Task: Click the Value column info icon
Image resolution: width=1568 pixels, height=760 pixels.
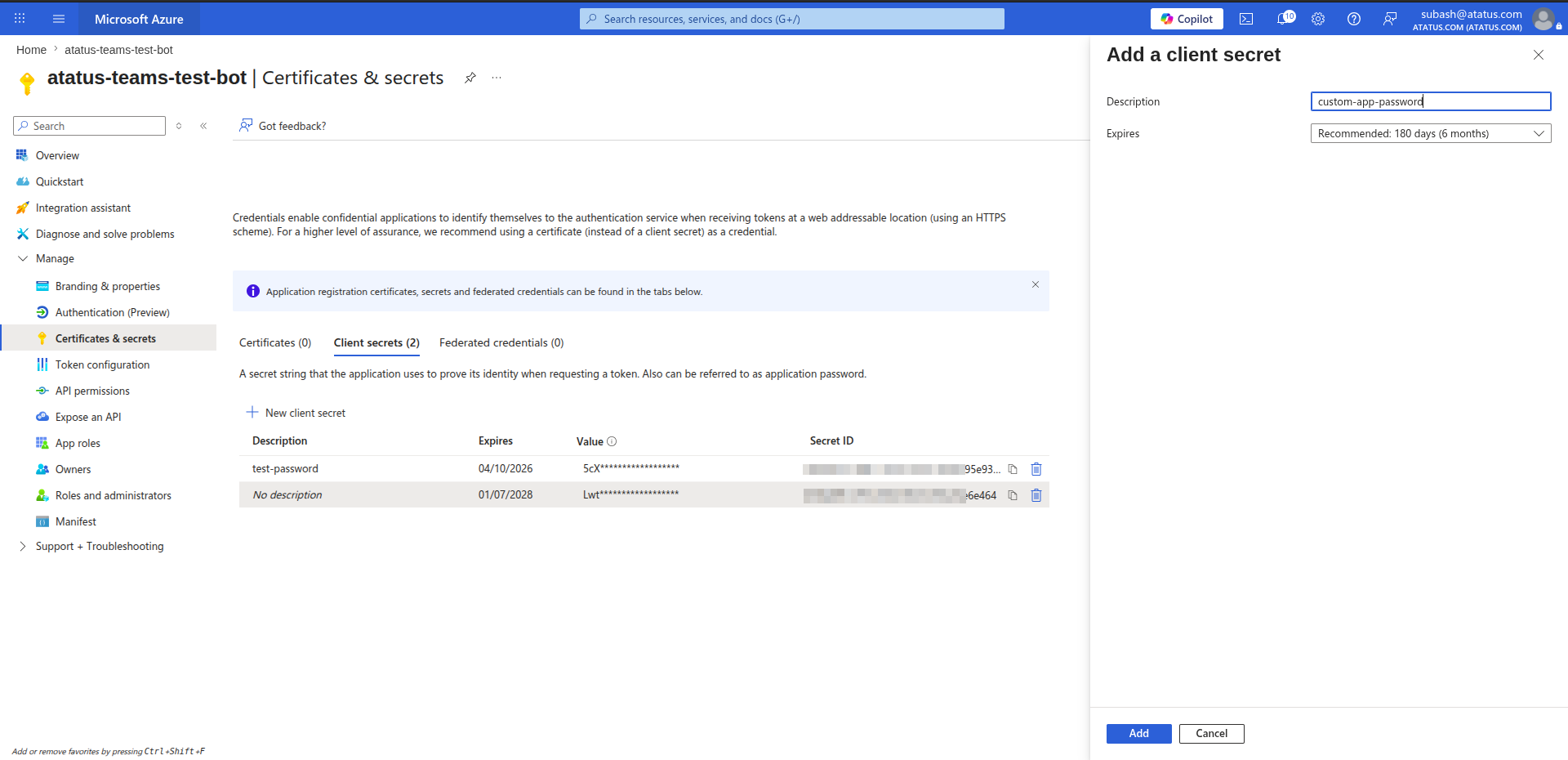Action: [612, 441]
